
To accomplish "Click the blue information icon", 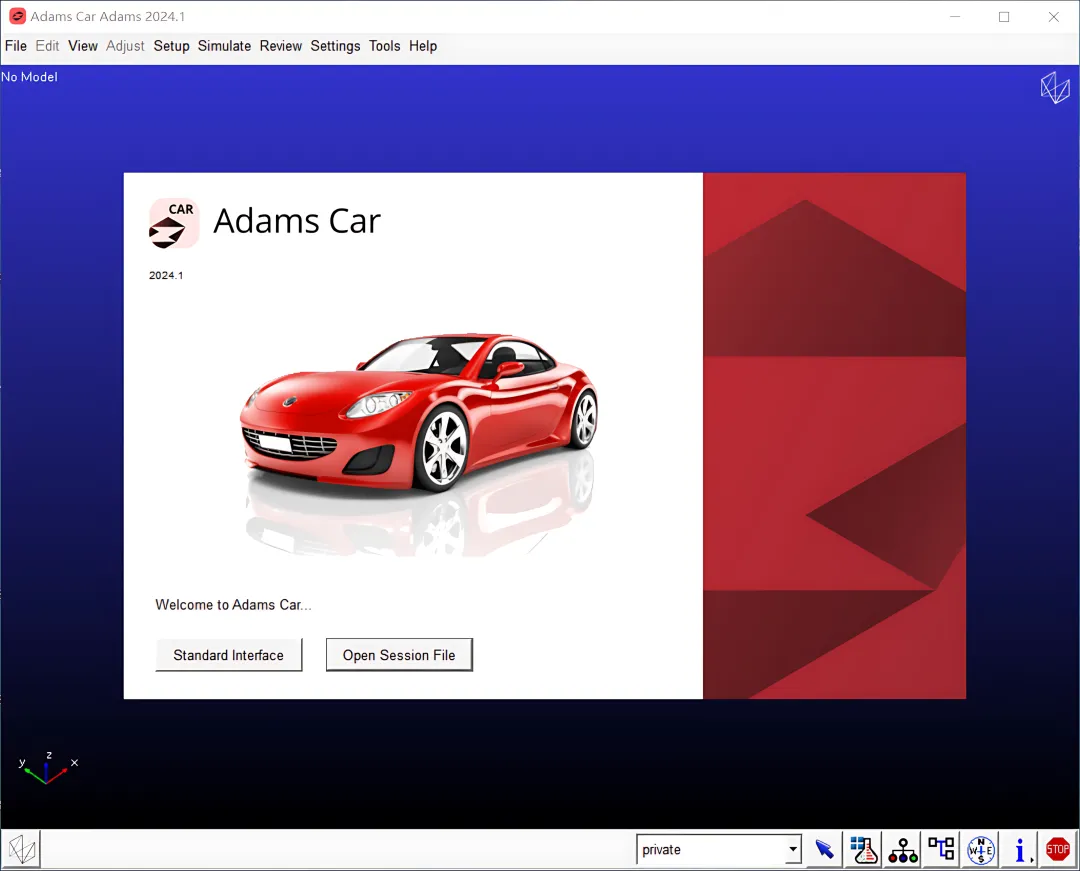I will point(1020,850).
